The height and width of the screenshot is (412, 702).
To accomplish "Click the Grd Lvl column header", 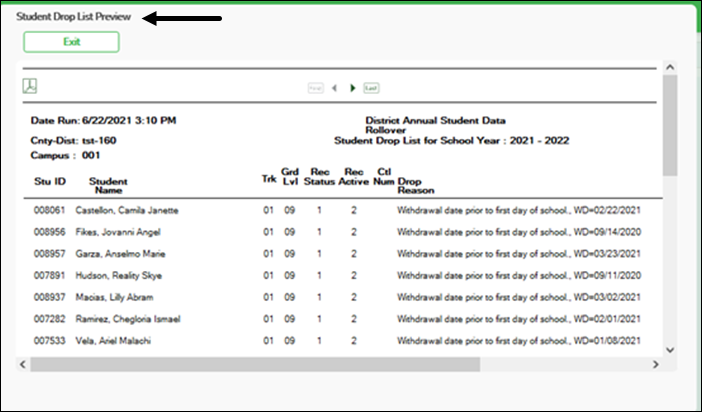I will coord(290,177).
